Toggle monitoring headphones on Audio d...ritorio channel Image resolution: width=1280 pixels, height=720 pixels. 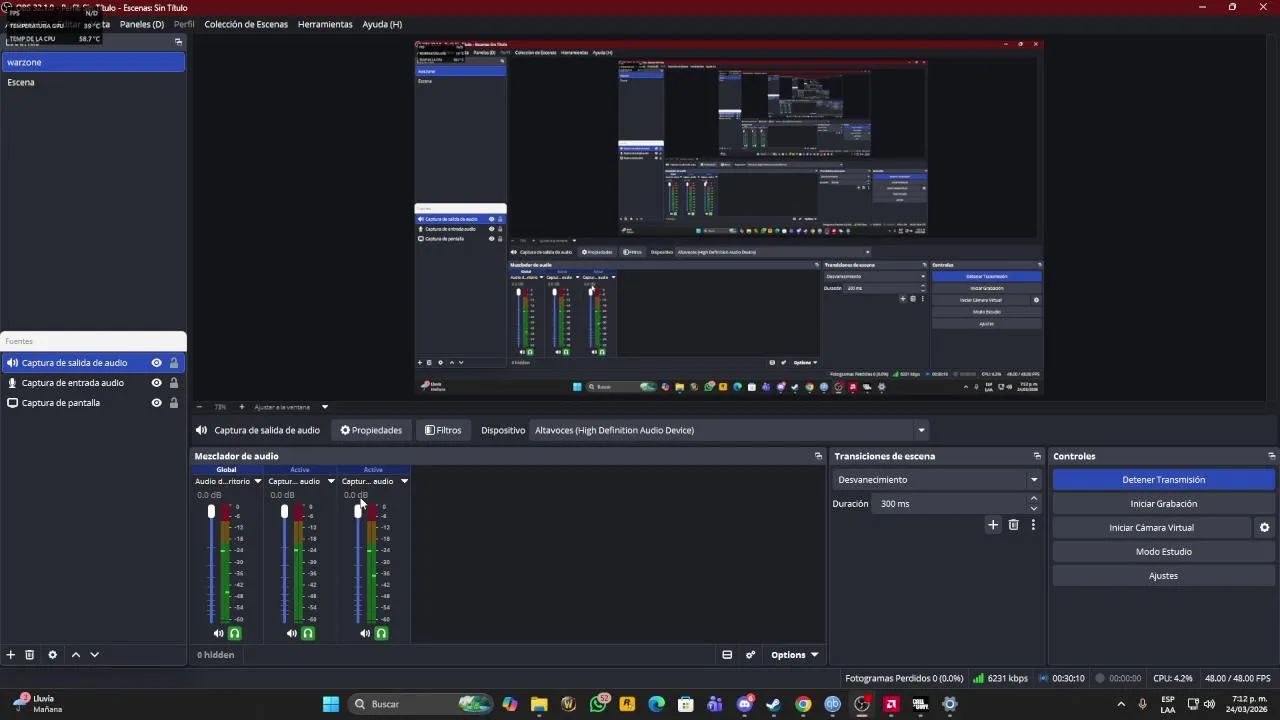click(x=235, y=633)
